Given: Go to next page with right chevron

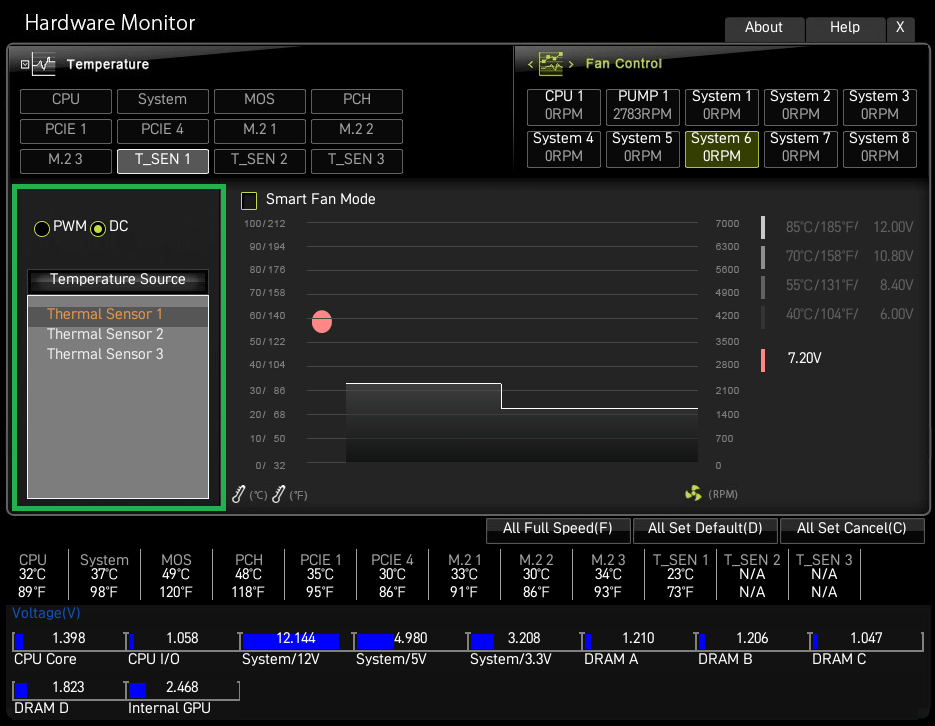Looking at the screenshot, I should [571, 64].
